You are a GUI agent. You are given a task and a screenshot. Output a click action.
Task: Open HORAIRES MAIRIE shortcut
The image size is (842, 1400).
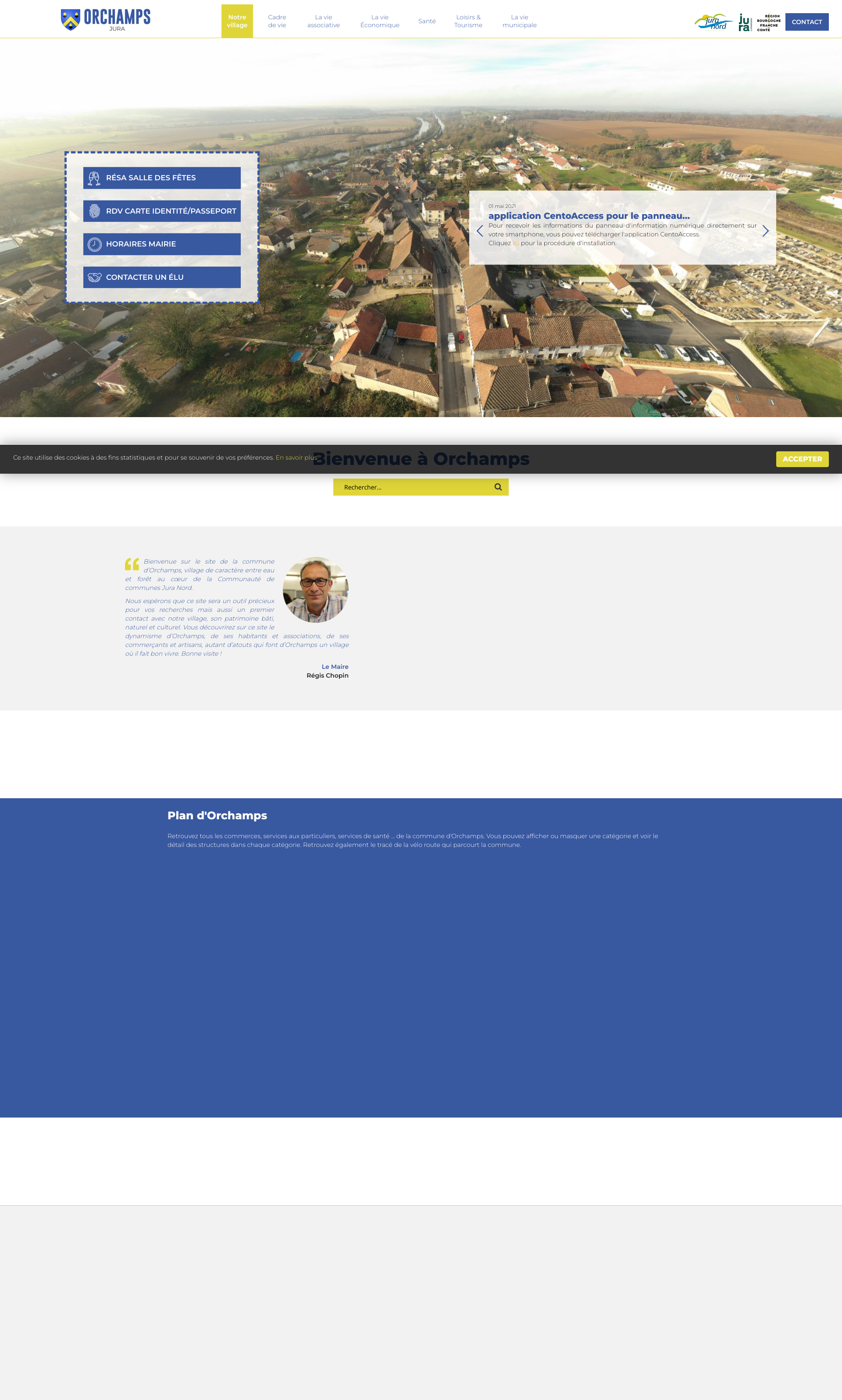pos(162,244)
